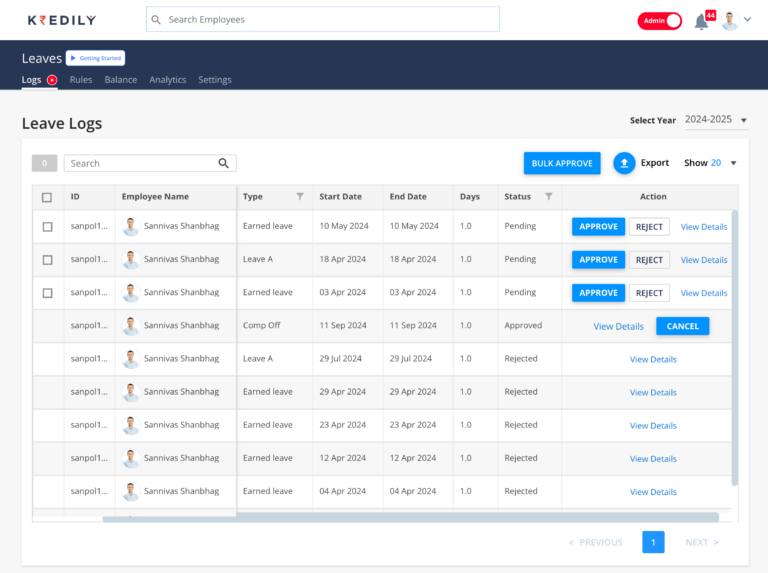768x573 pixels.
Task: View details of the 29 Jul 2024 leave
Action: [653, 359]
